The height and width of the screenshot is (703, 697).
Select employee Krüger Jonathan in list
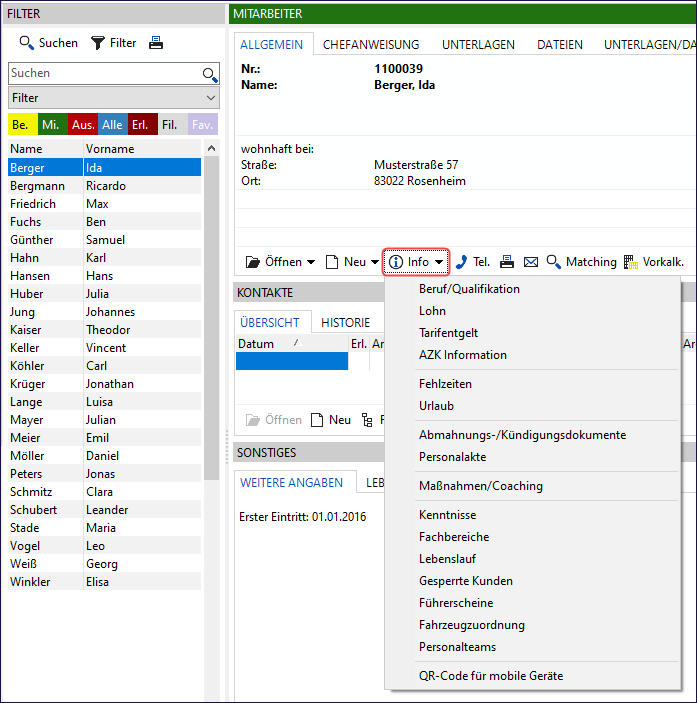coord(105,384)
